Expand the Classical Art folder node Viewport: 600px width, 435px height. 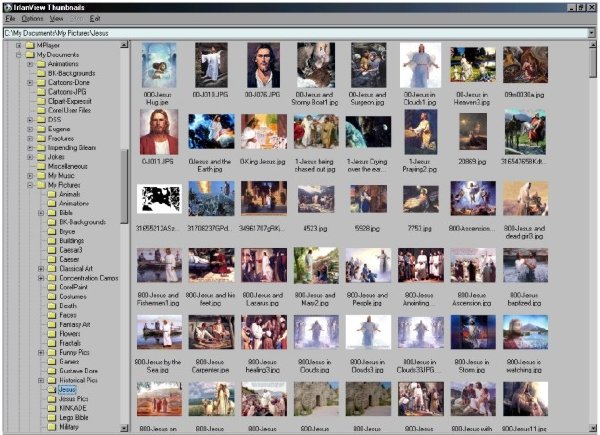(41, 269)
